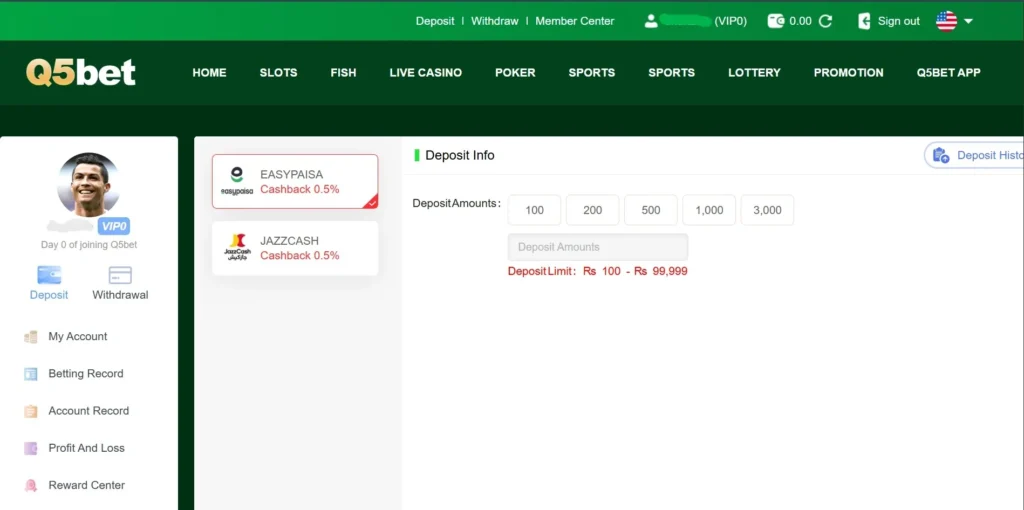
Task: Choose the 500 deposit amount
Action: [x=651, y=210]
